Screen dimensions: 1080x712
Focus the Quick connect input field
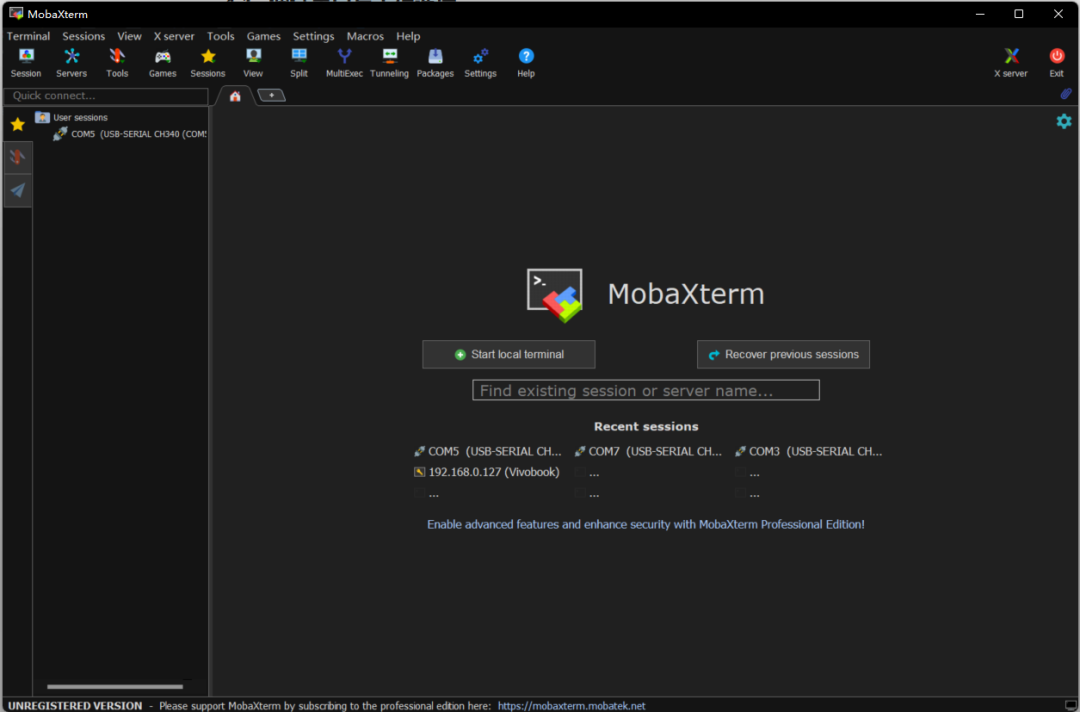tap(106, 96)
